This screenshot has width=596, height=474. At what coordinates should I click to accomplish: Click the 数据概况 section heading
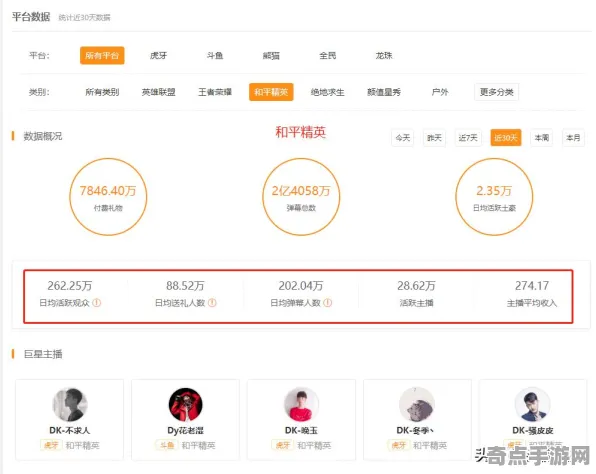click(43, 136)
